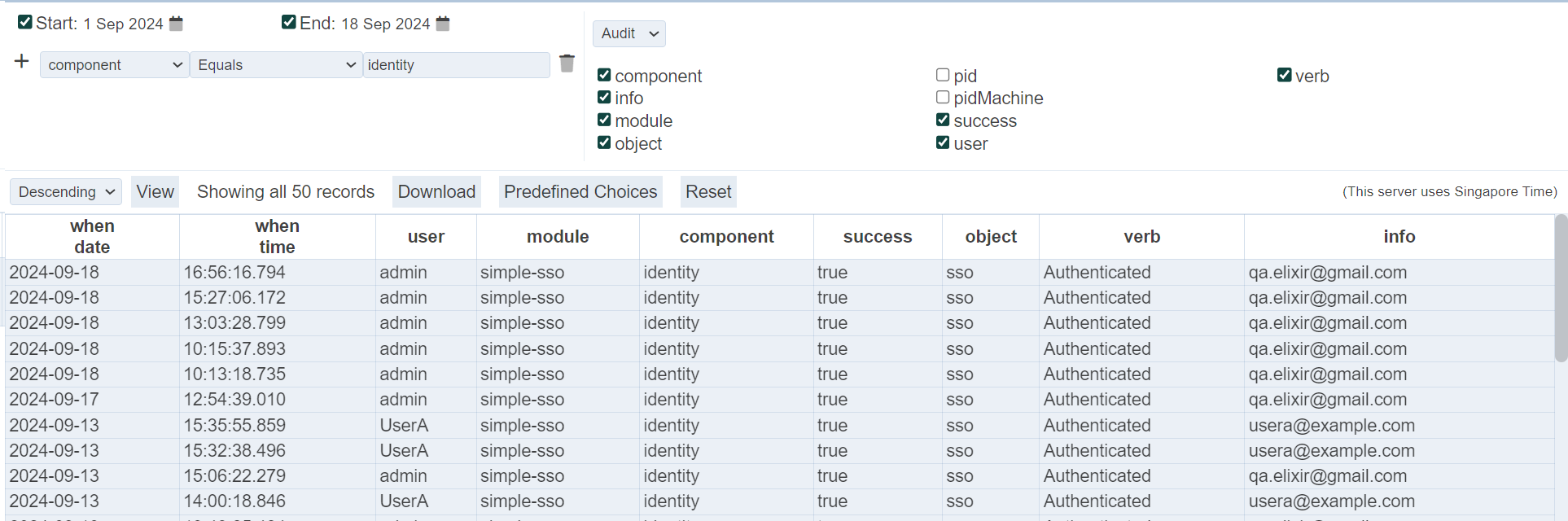Add a new filter with plus icon
Viewport: 1568px width, 521px height.
(x=22, y=62)
